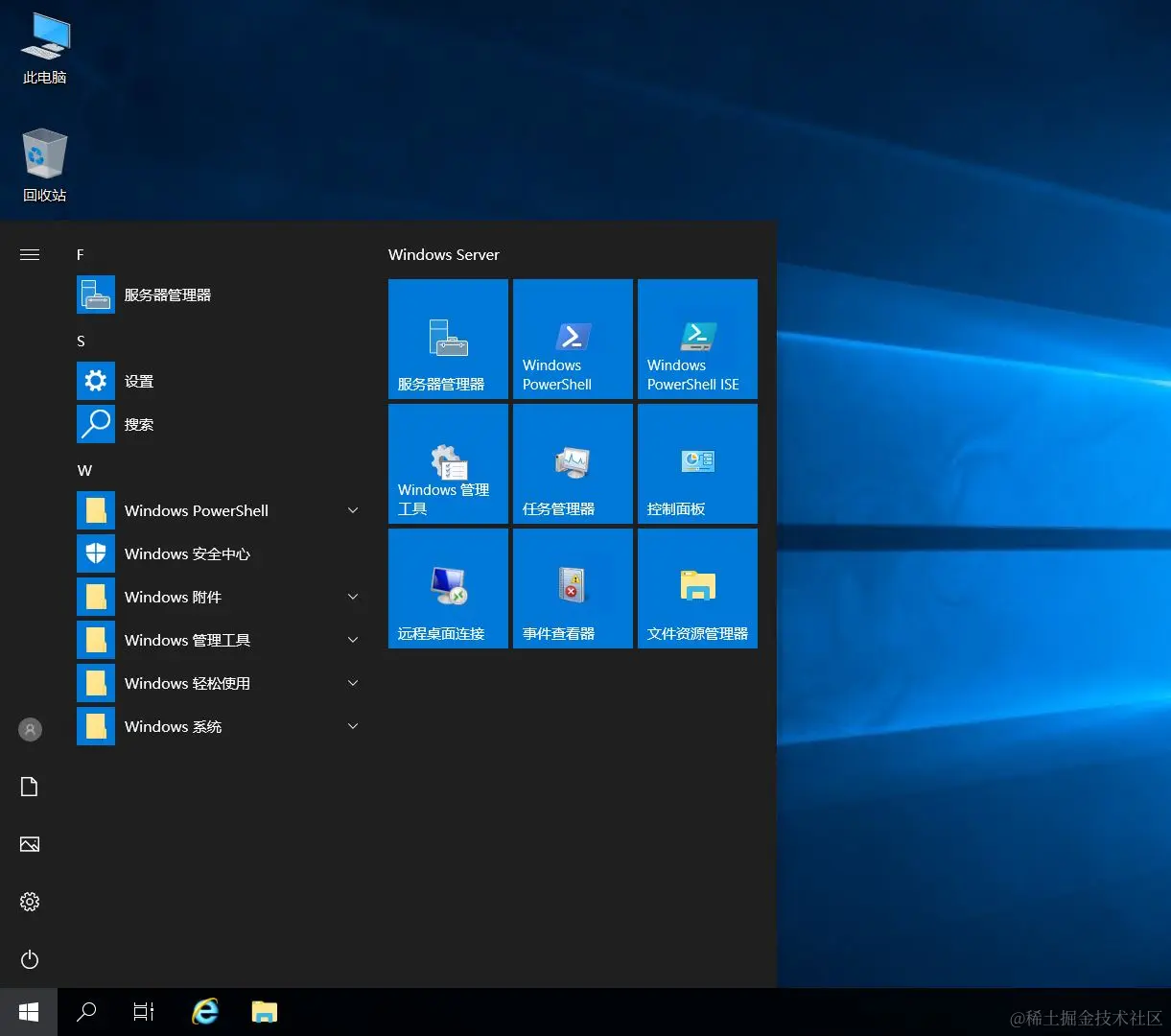Open the 任务管理器 tile
Screen dimensions: 1171x1036
(573, 463)
